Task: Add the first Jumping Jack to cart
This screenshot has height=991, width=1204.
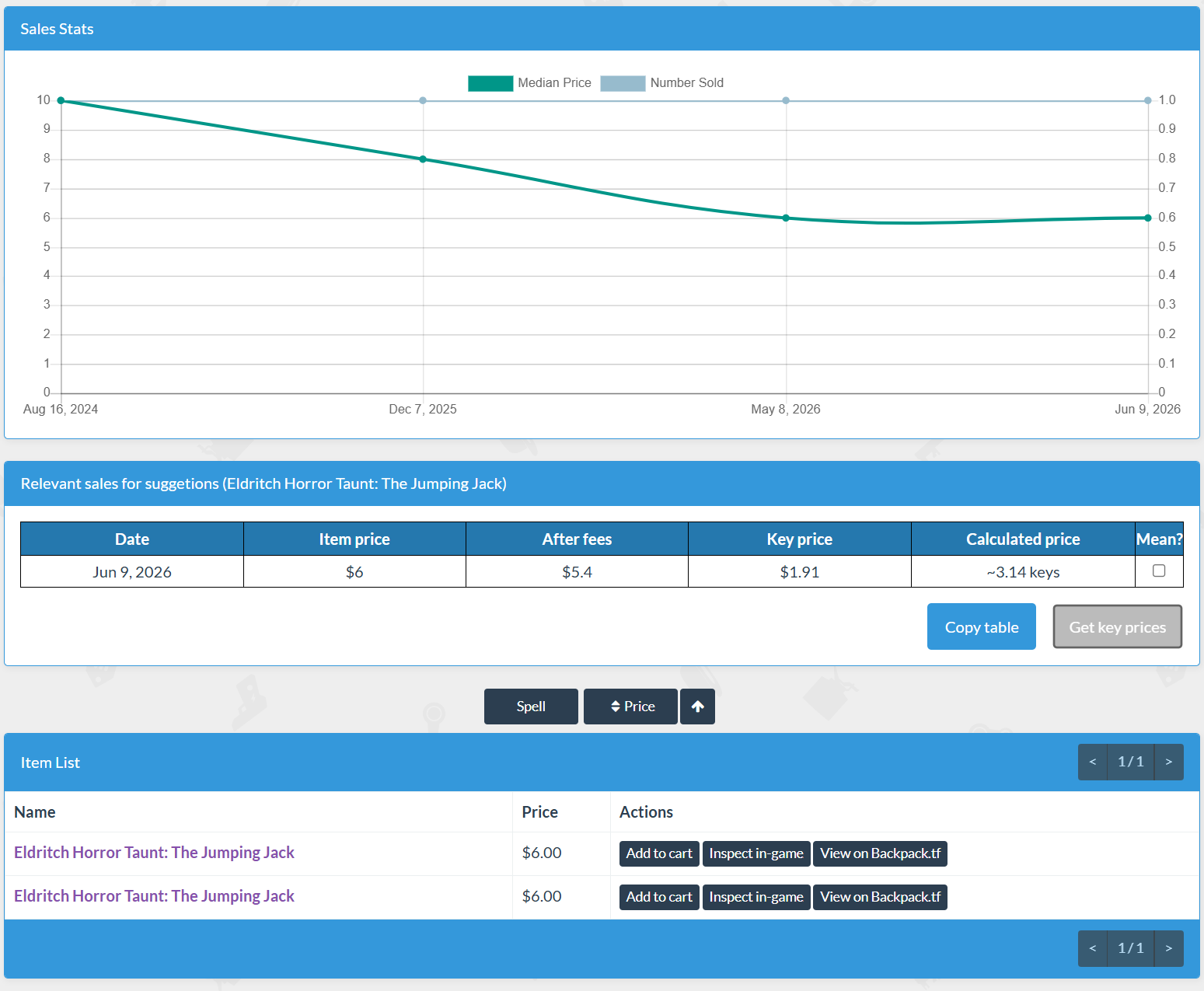Action: tap(659, 853)
